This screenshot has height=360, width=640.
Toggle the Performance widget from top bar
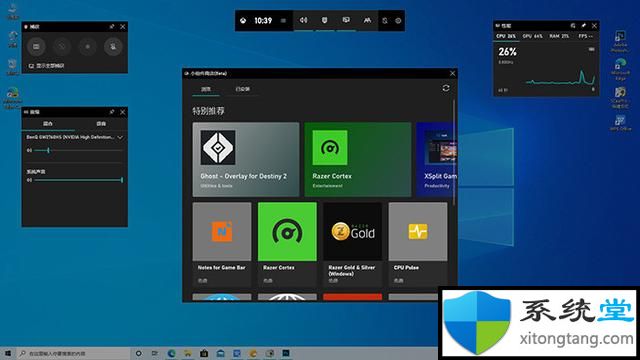tap(346, 20)
